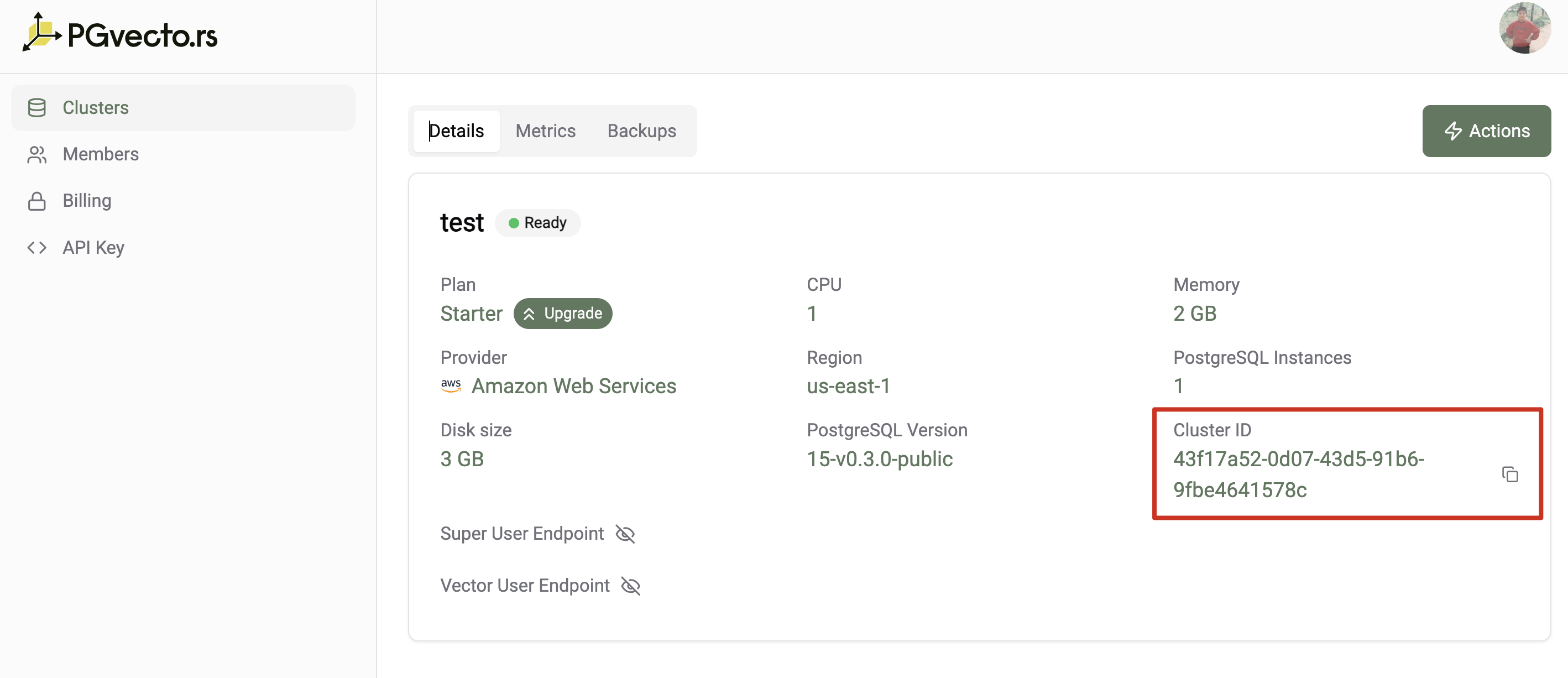
Task: Show the Vector User Endpoint
Action: (631, 586)
